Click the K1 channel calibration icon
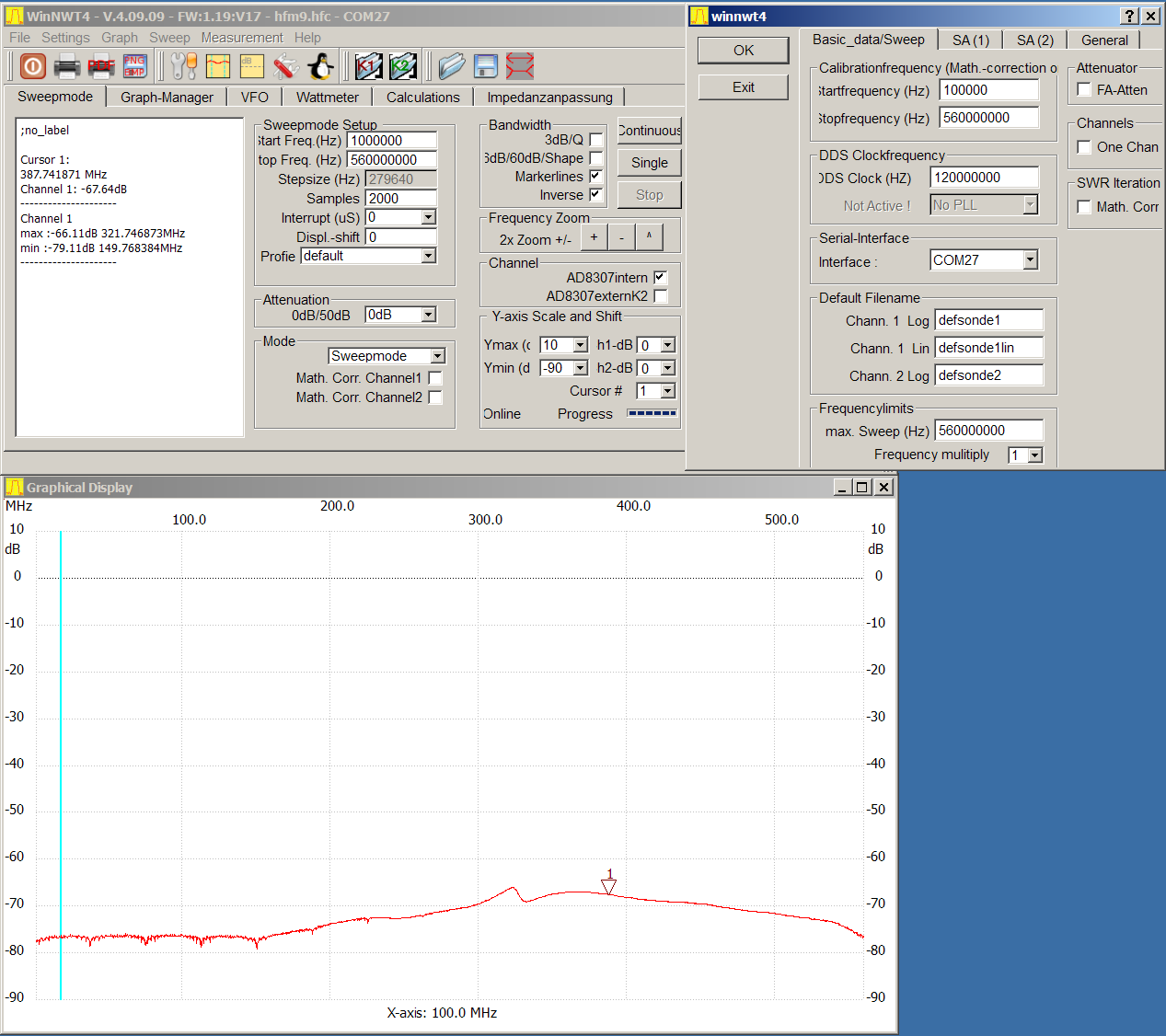1166x1036 pixels. tap(368, 66)
